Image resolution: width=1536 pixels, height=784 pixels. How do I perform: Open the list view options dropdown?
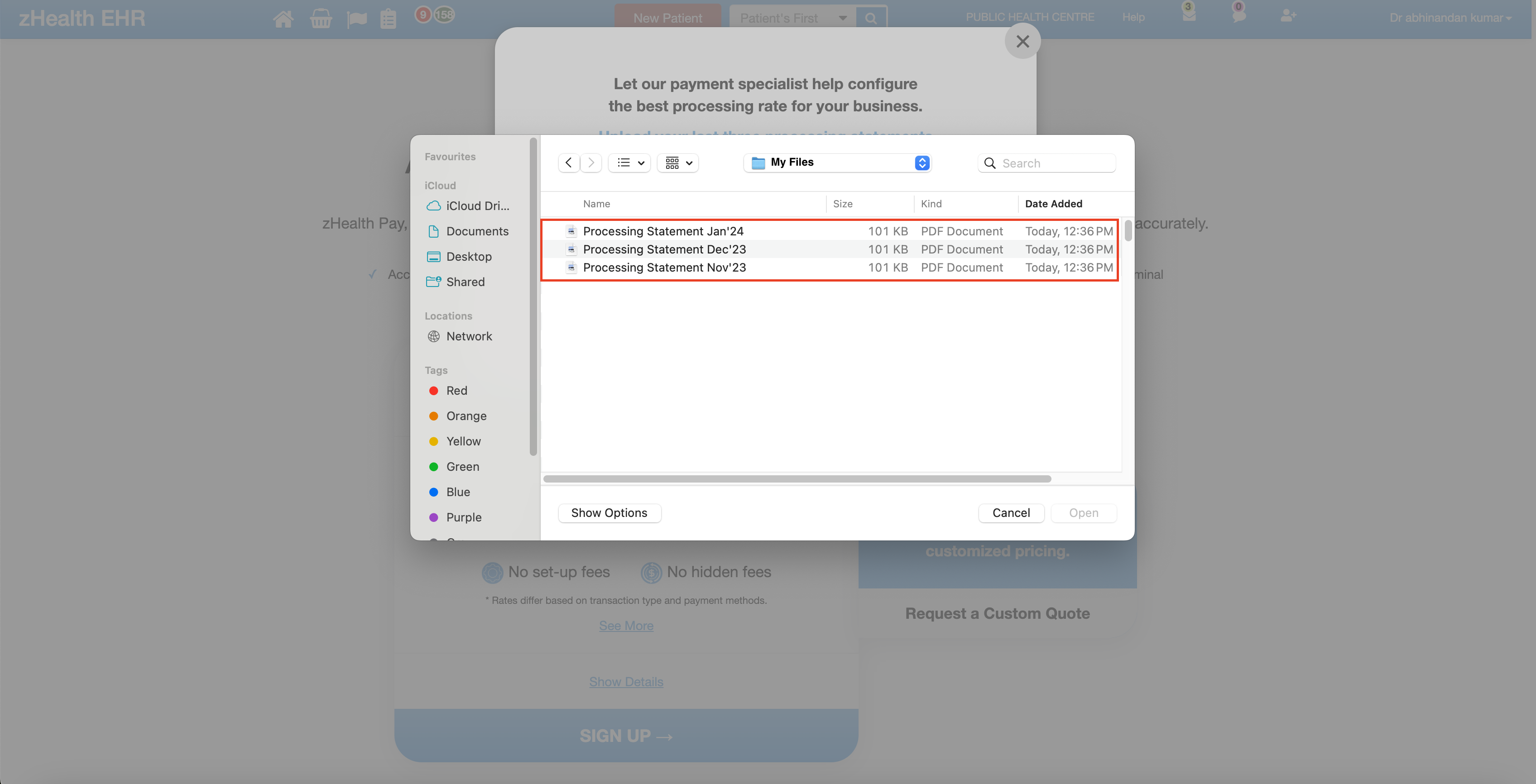630,163
